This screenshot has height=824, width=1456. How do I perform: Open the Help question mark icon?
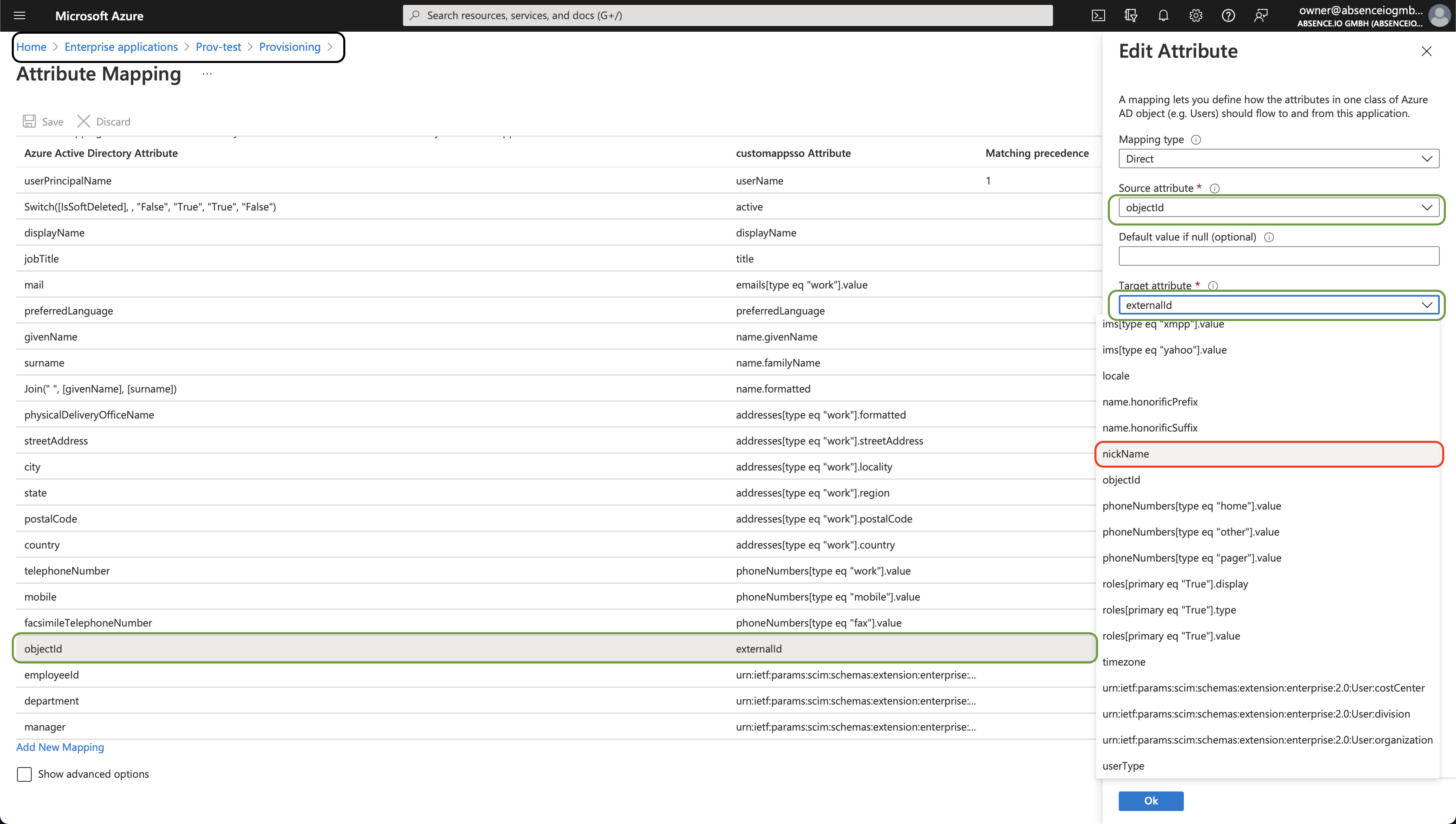click(x=1228, y=15)
